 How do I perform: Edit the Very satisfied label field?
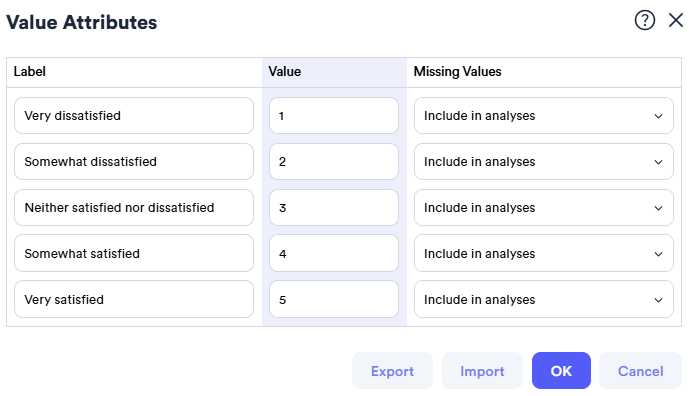click(x=134, y=299)
